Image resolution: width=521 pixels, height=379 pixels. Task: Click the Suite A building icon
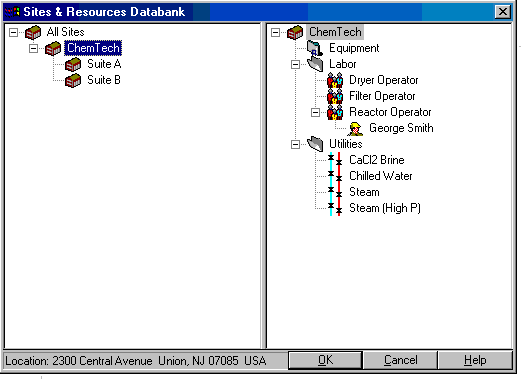tap(73, 64)
